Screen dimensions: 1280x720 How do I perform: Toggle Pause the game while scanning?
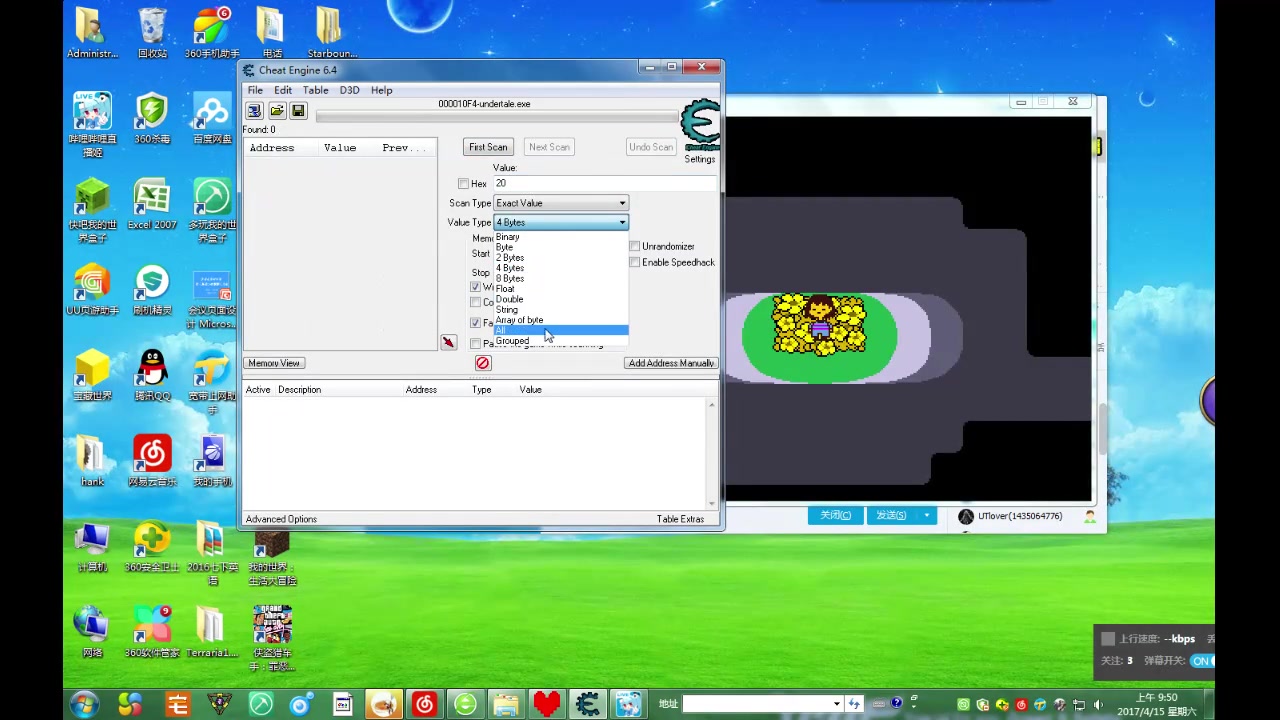(x=476, y=344)
